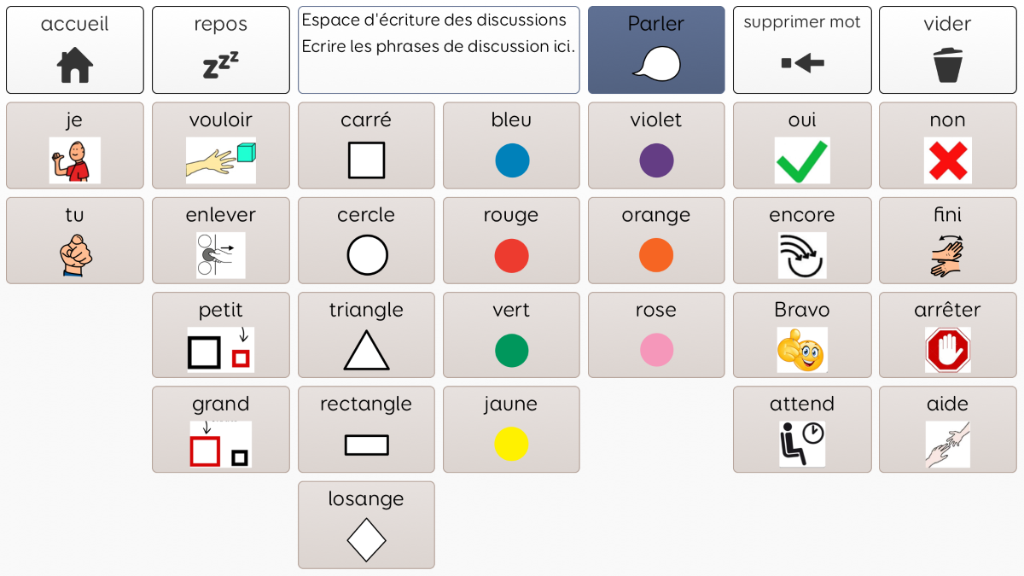Tap the 'Bravo' thumbs-up emoji
This screenshot has width=1024, height=576.
(x=802, y=335)
